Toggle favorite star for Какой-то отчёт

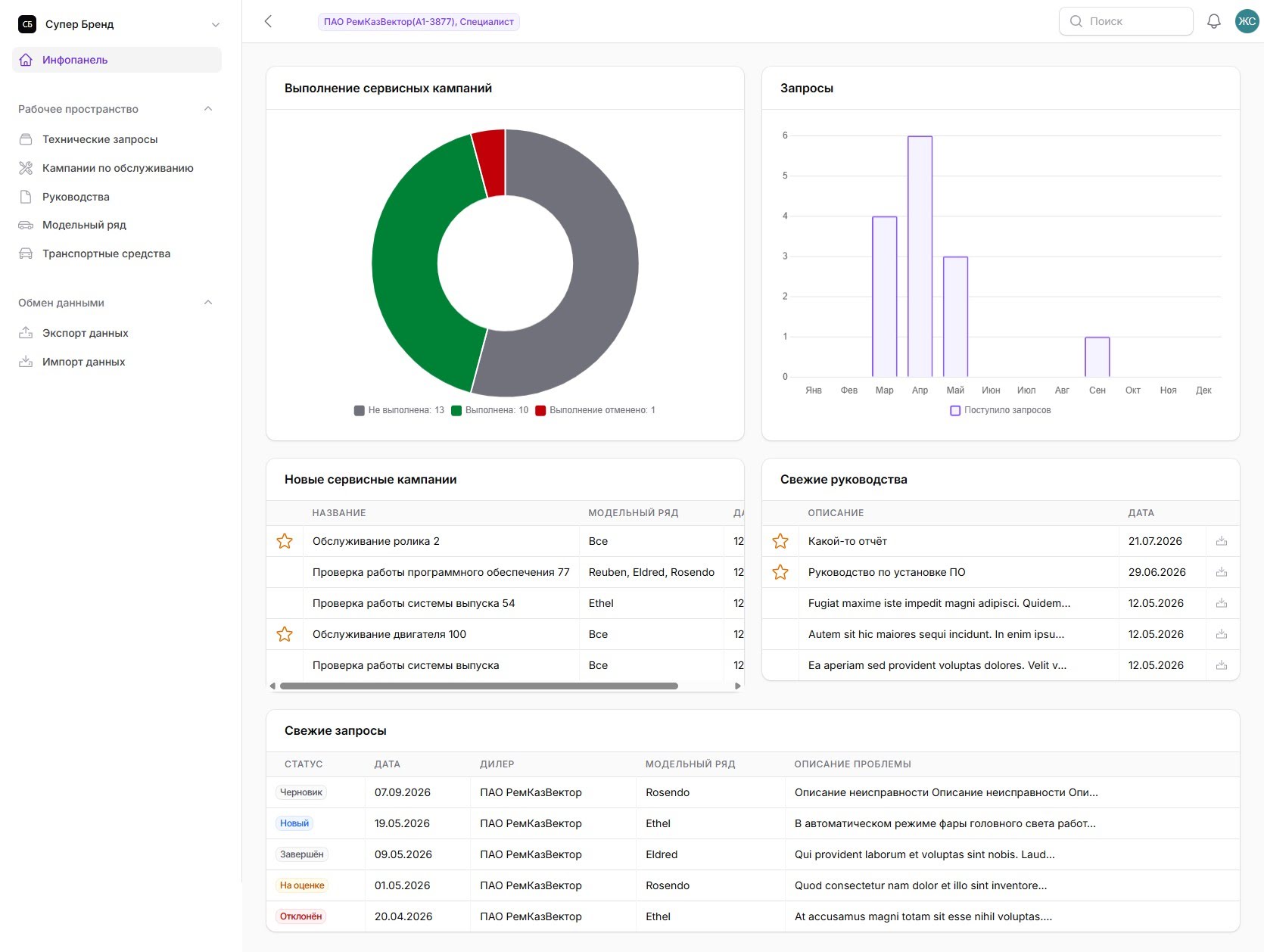(780, 541)
